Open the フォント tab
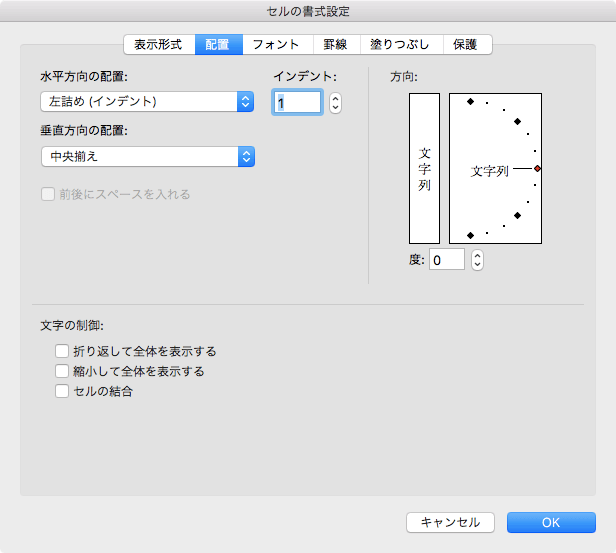 click(277, 45)
